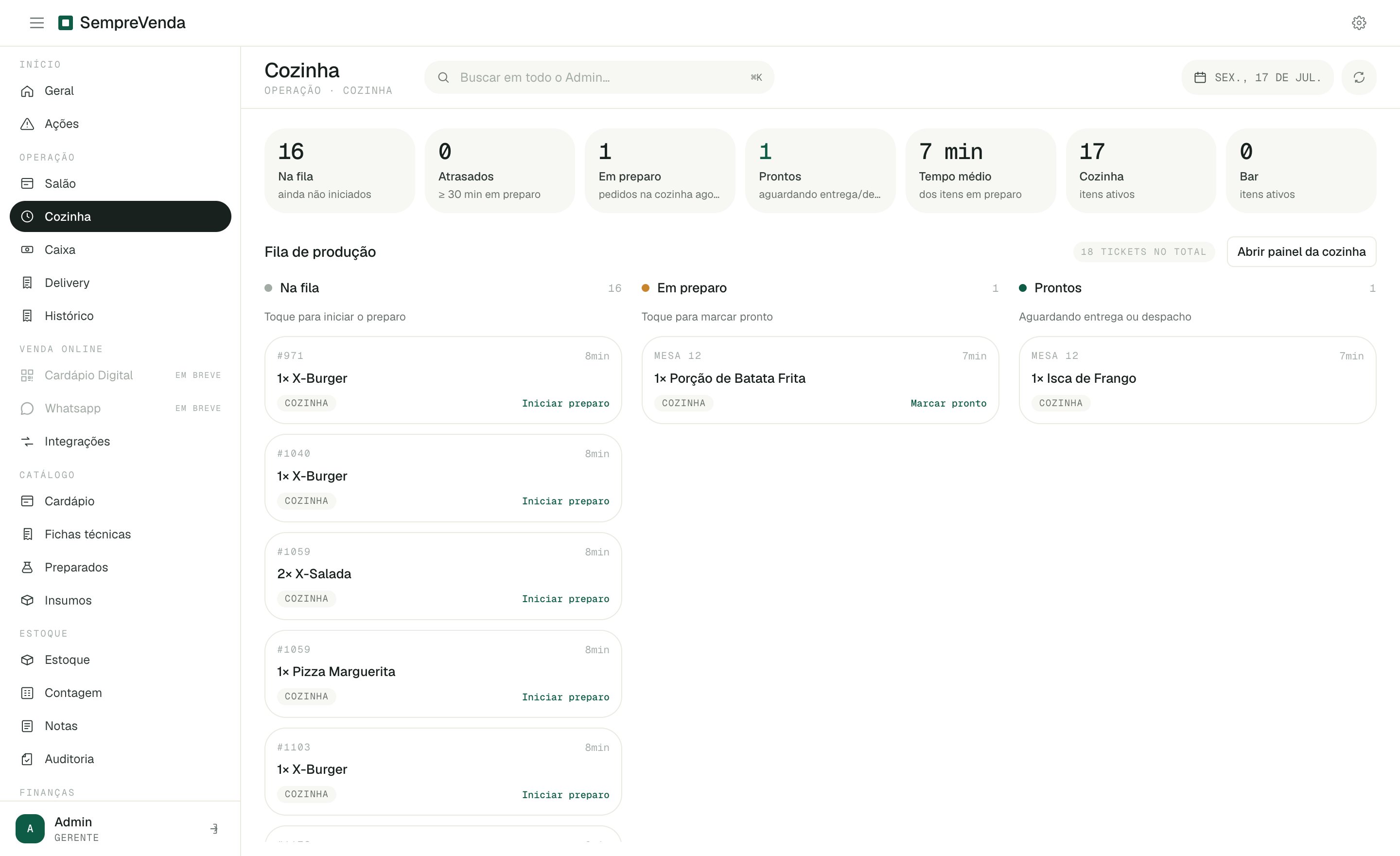Image resolution: width=1400 pixels, height=856 pixels.
Task: Click Fila de produção heading
Action: click(320, 252)
